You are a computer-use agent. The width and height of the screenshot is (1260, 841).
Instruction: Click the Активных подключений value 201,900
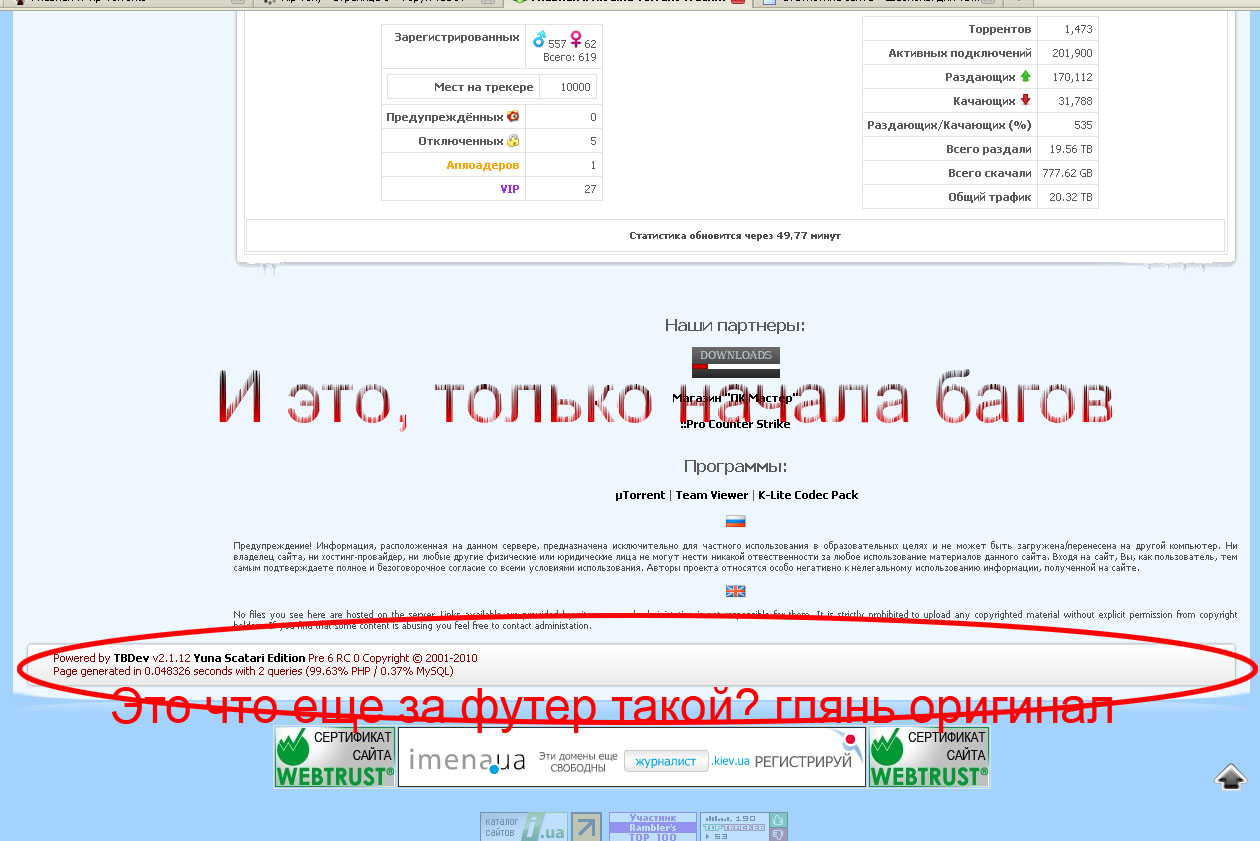coord(1072,53)
